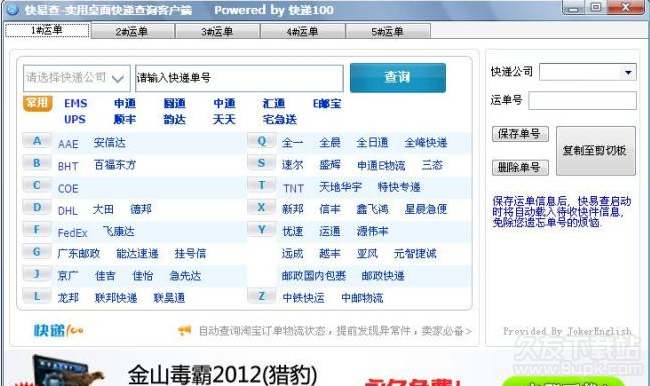Select TNT courier
Screen dimensions: 650x386
(293, 189)
